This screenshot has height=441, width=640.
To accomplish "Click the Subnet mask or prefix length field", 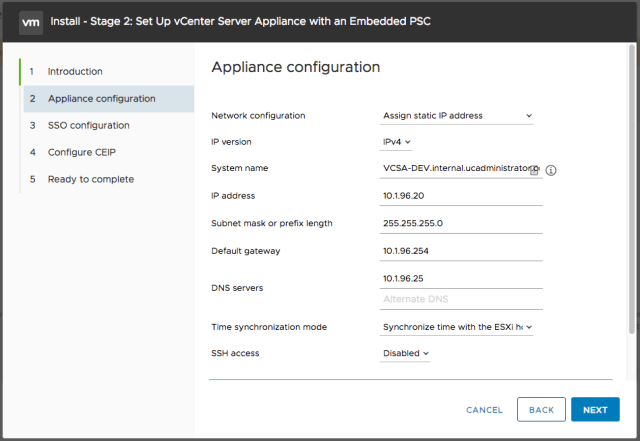I will tap(461, 223).
